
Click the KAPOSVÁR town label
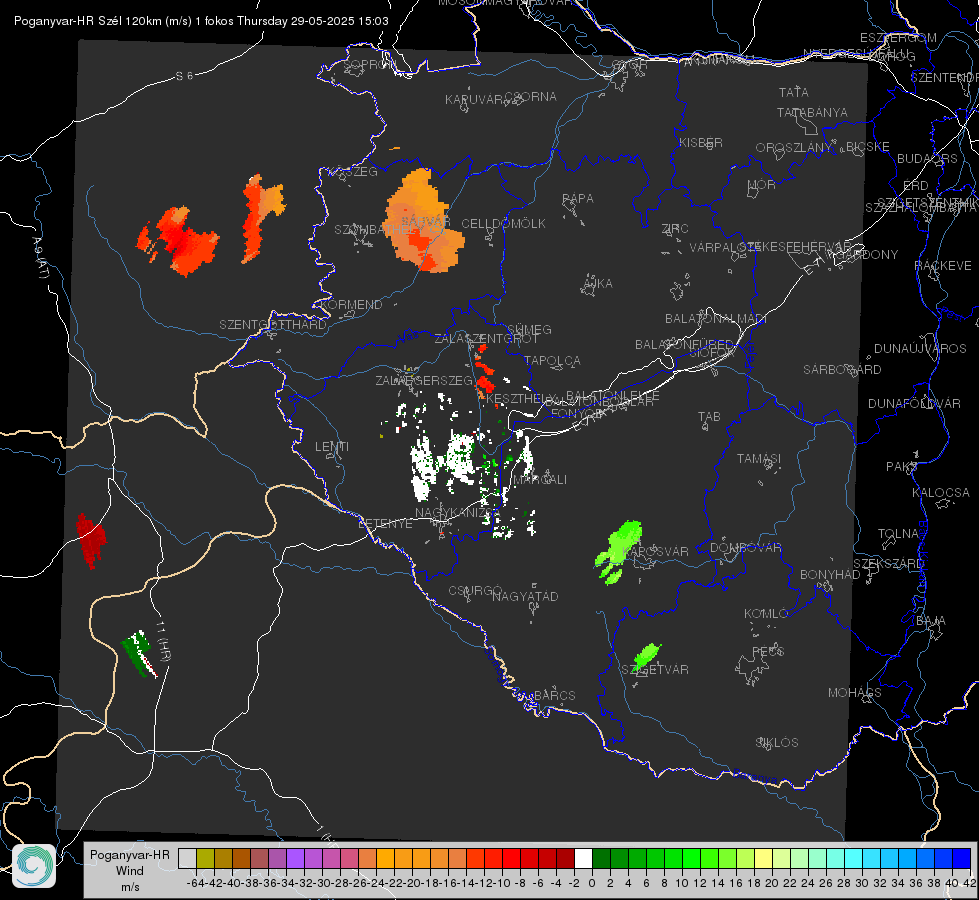tap(656, 552)
